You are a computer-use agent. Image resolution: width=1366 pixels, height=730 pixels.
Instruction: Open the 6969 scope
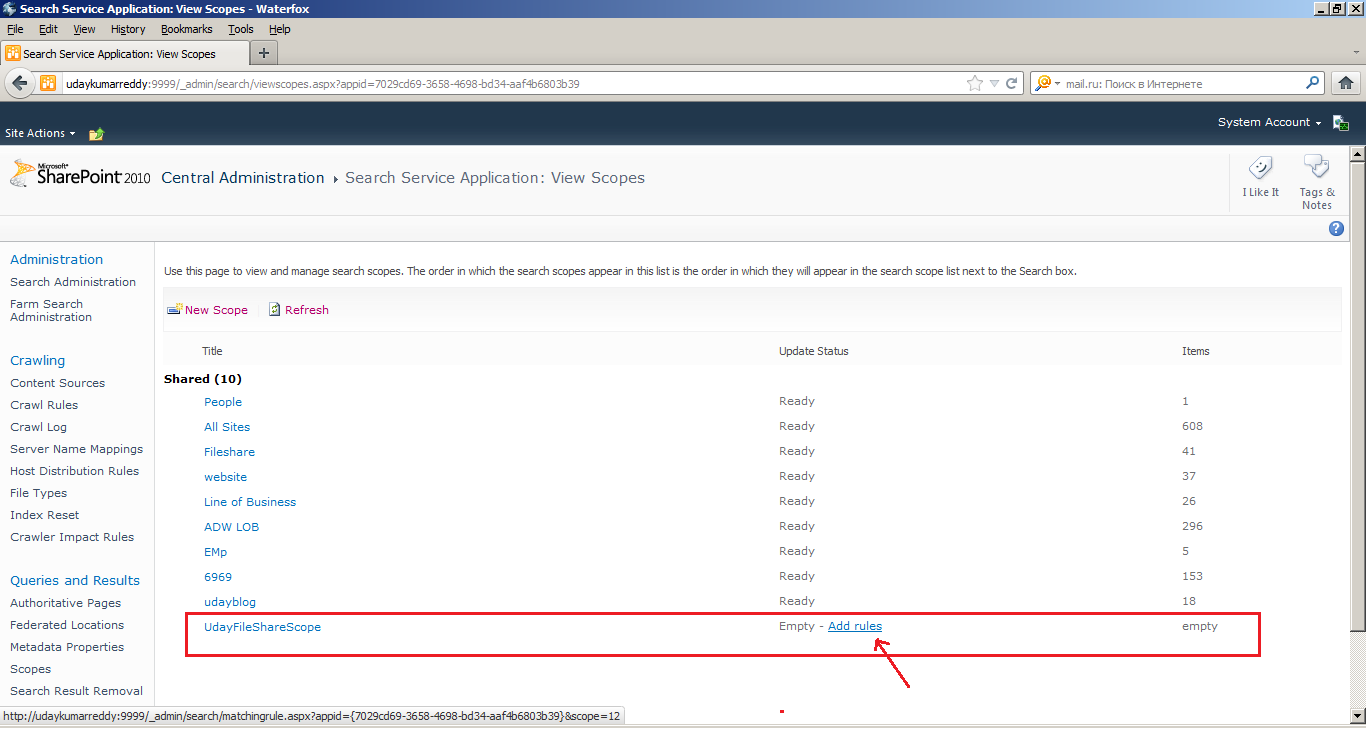(218, 577)
